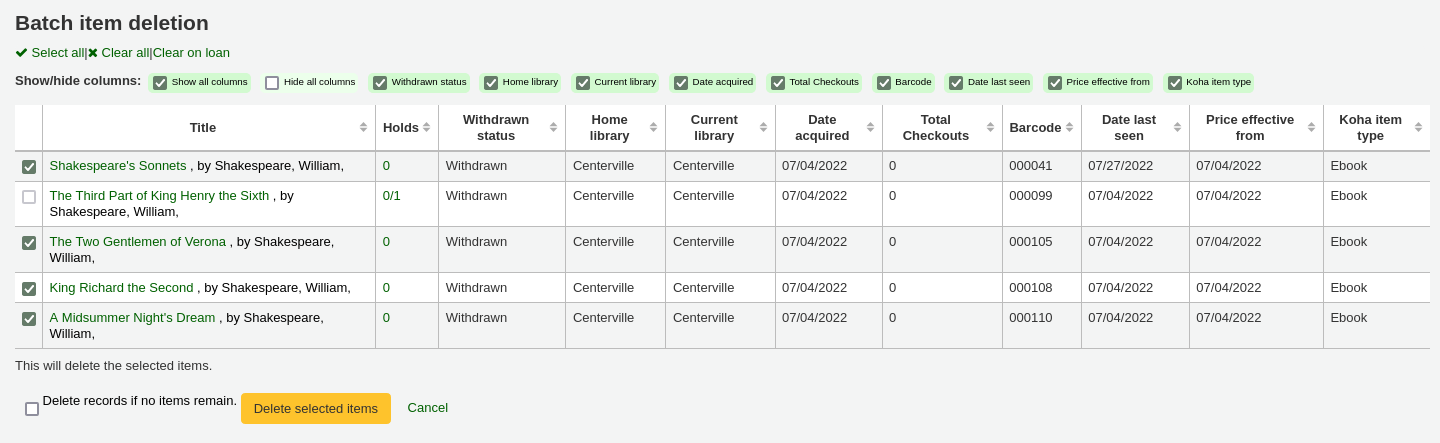Click the 0/1 holds link
This screenshot has width=1440, height=443.
[x=391, y=196]
